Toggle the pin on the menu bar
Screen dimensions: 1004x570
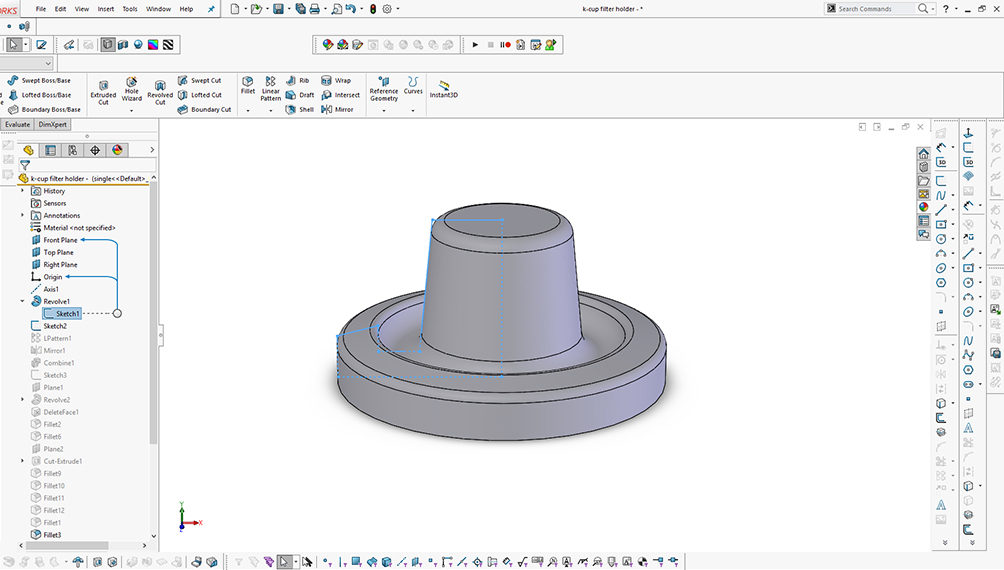click(211, 9)
